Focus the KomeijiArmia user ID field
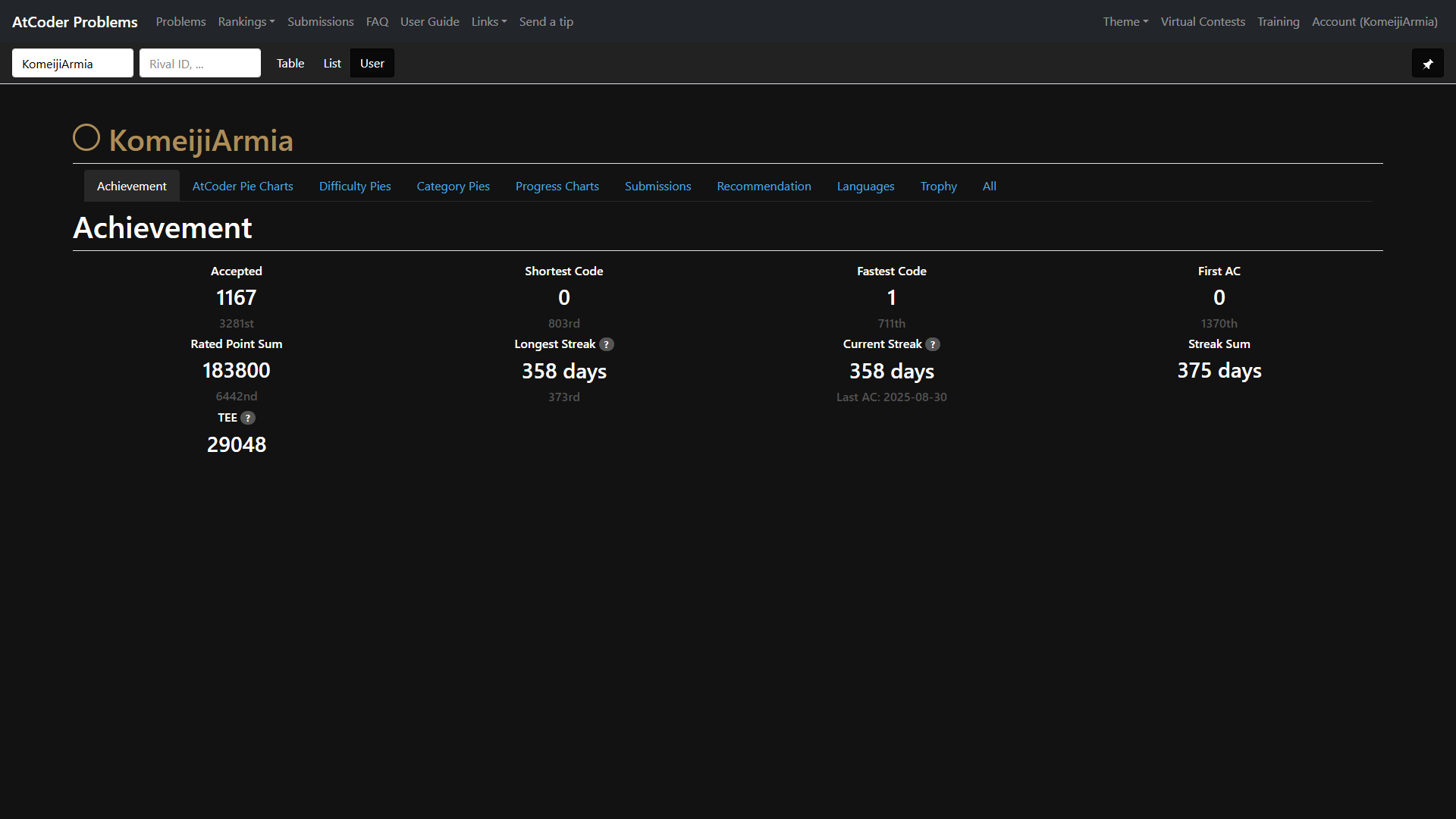The height and width of the screenshot is (819, 1456). (73, 64)
